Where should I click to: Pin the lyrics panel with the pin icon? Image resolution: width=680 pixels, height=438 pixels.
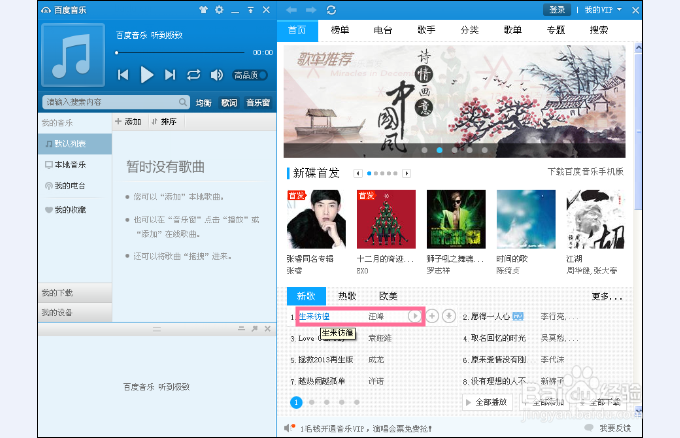255,329
